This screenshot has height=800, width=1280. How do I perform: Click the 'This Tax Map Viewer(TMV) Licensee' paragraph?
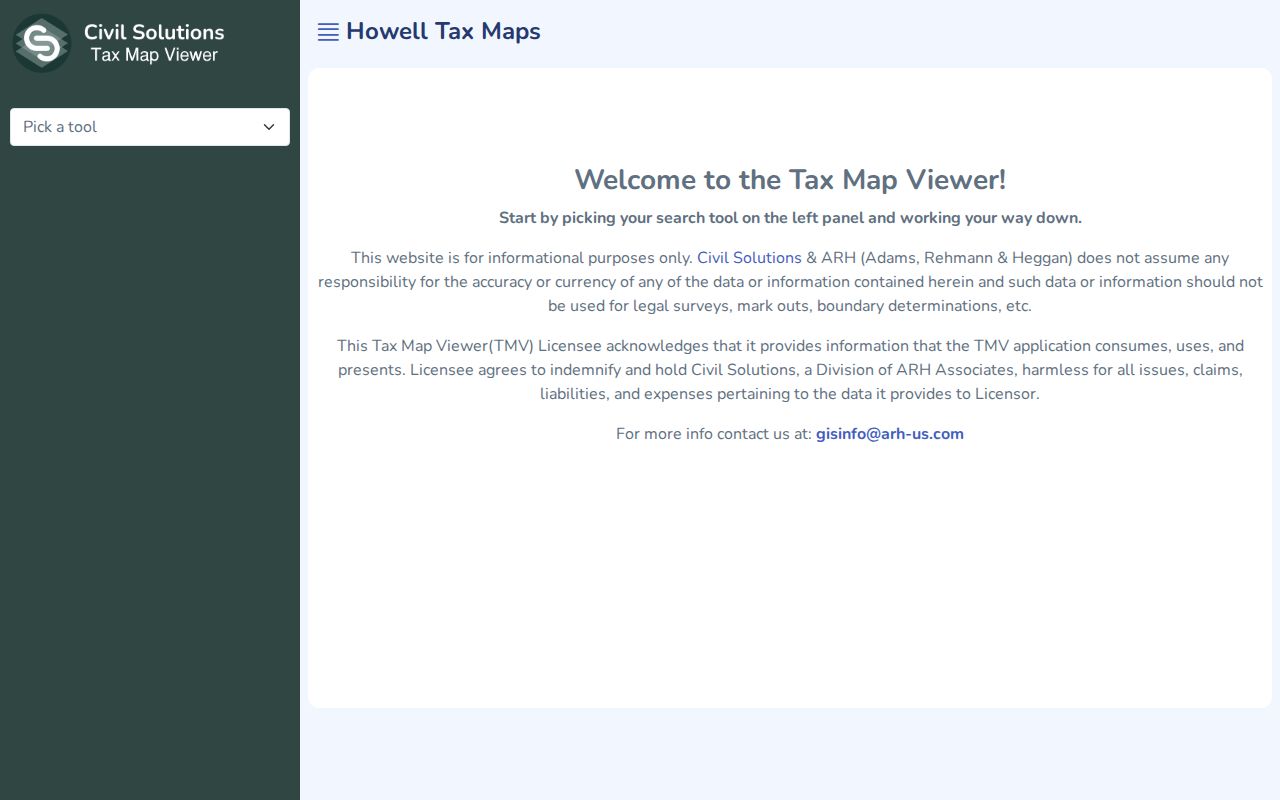pyautogui.click(x=790, y=370)
